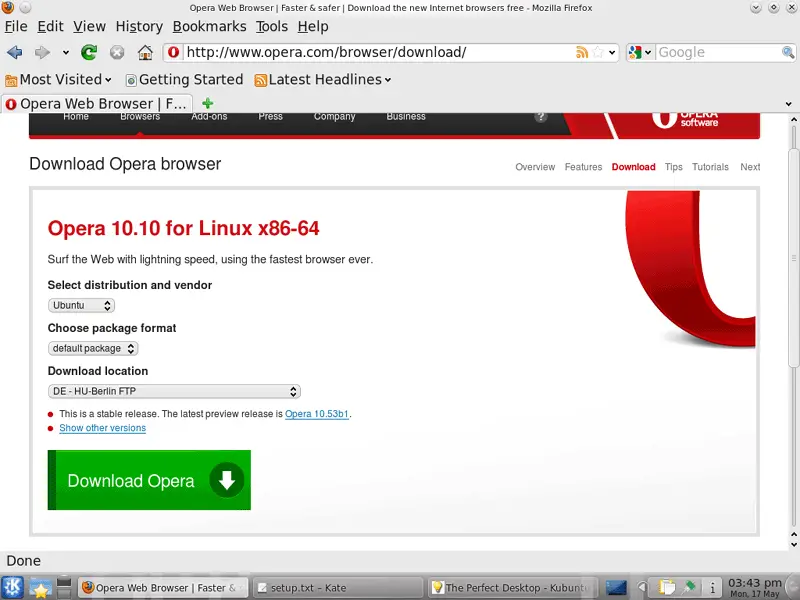This screenshot has height=600, width=800.
Task: Expand the Most Visited bookmarks folder
Action: click(58, 80)
